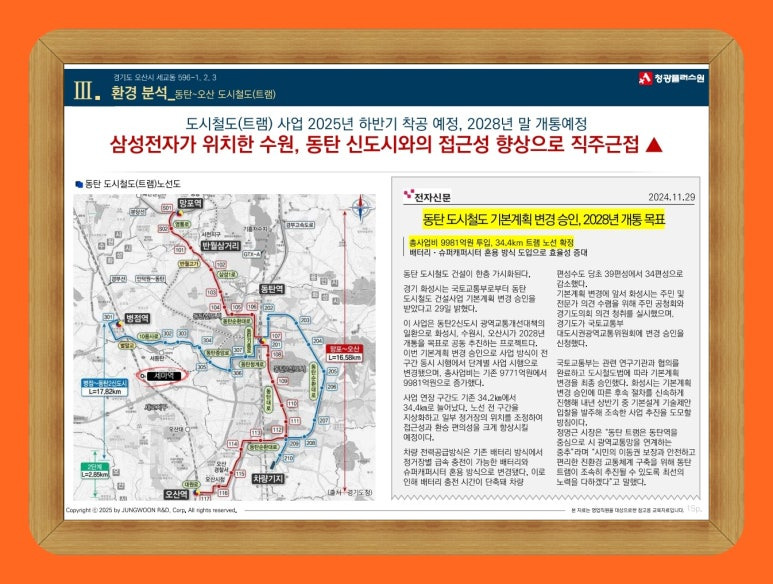Click the blue bullet before 동탄 도시철도(트램)노선도

[x=79, y=184]
